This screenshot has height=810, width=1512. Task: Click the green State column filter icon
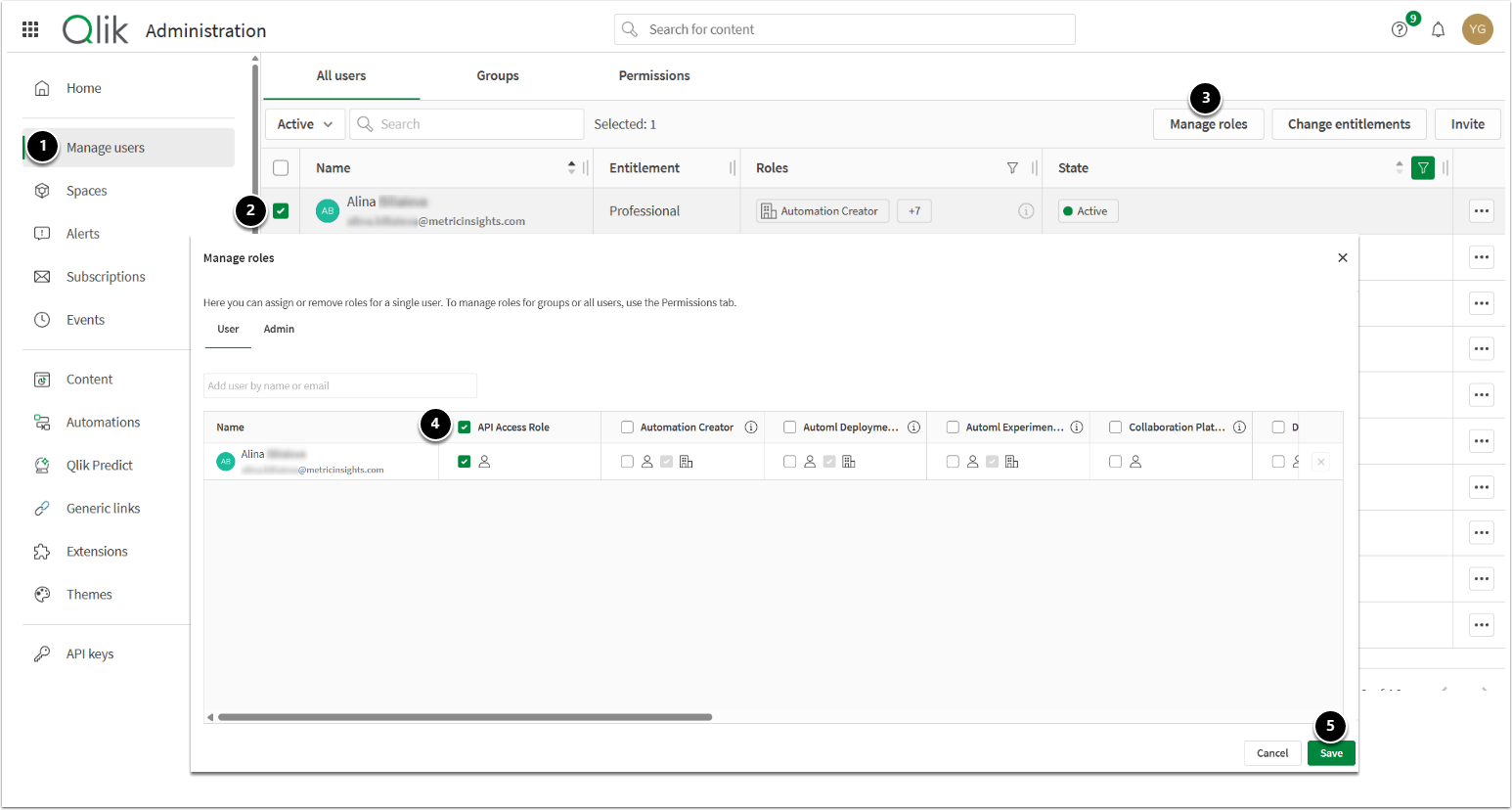1423,168
